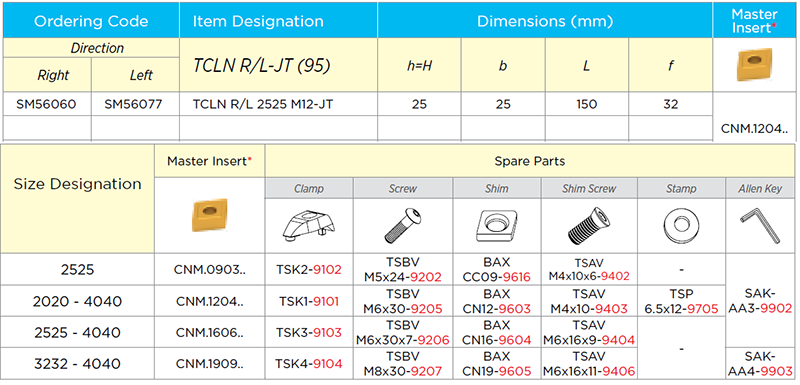Click the SAK-AA4-9903 Allen key code
800x385 pixels.
[760, 363]
